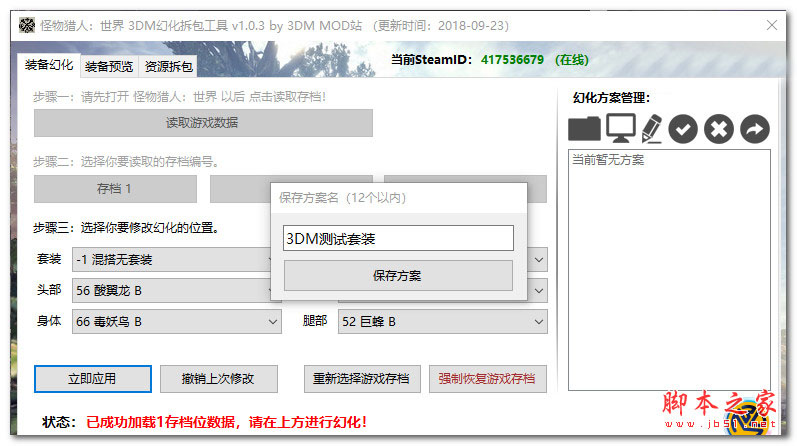The height and width of the screenshot is (446, 797).
Task: Click the scheme name input field
Action: [x=398, y=239]
